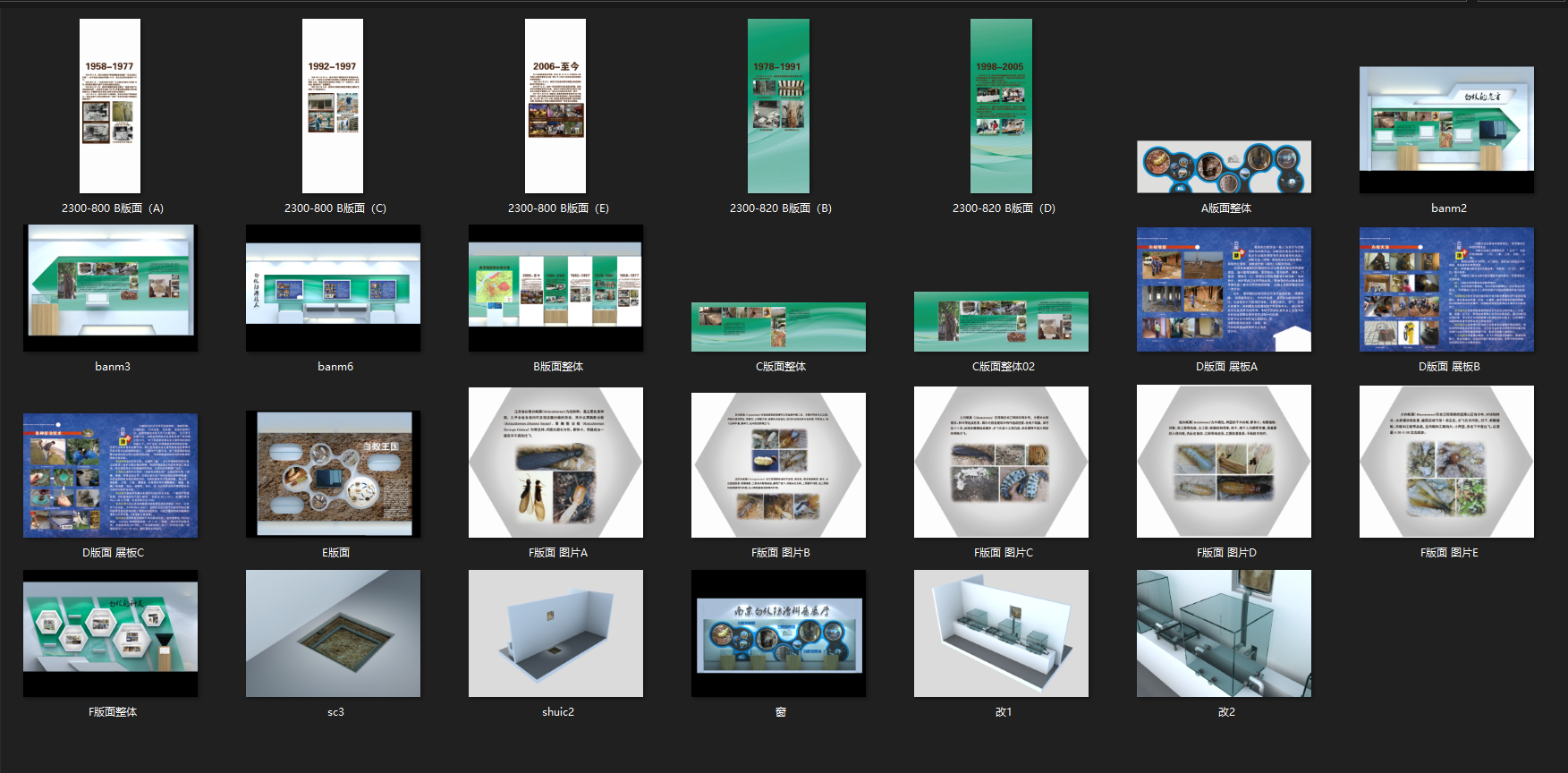Click the "D版面 展板B" file name
Viewport: 1568px width, 773px height.
coord(1449,367)
